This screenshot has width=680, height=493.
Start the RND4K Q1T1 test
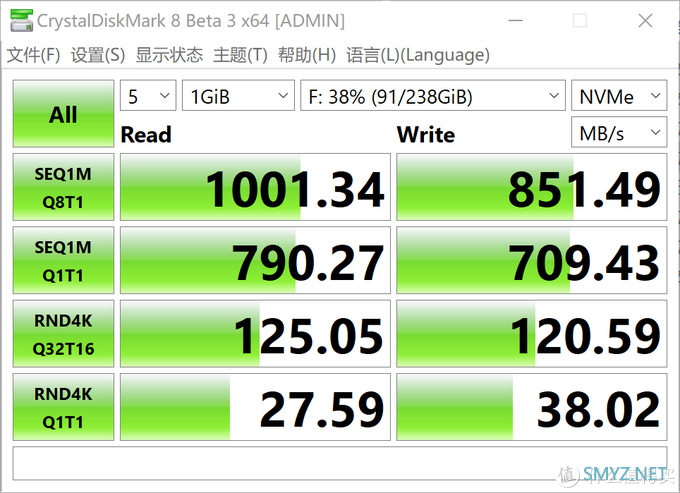pos(63,407)
